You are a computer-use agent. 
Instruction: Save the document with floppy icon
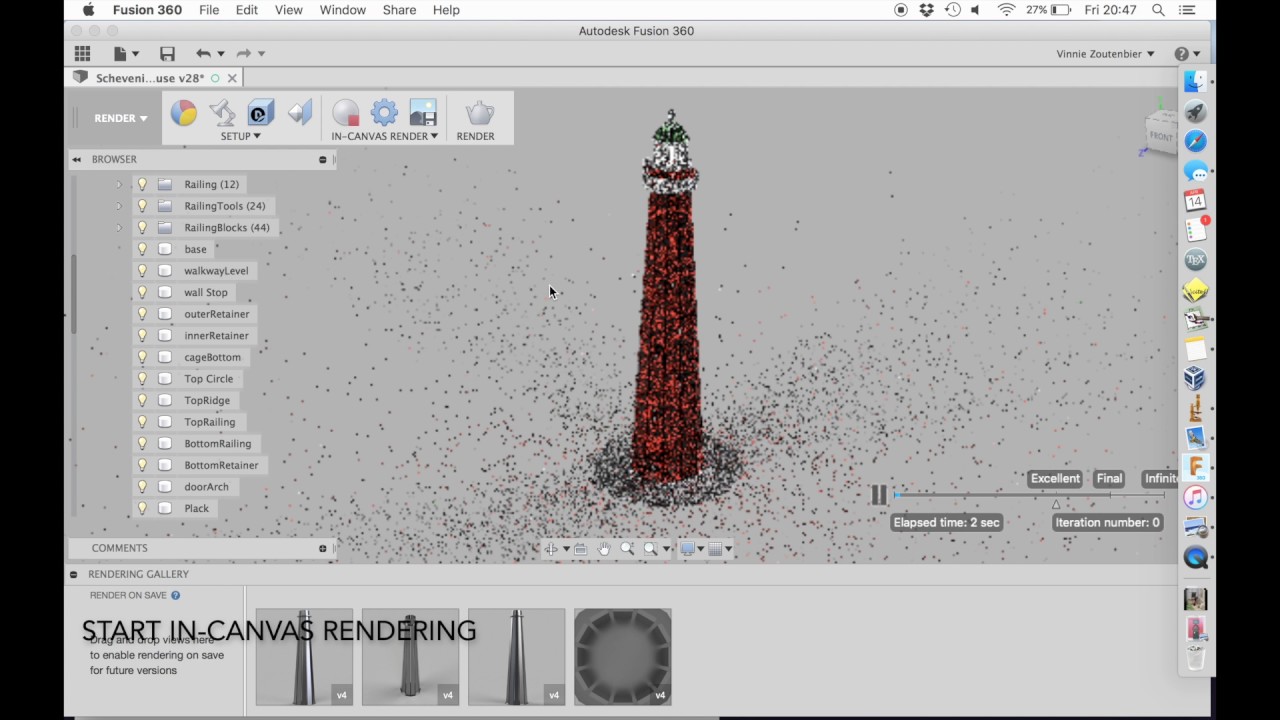tap(167, 53)
